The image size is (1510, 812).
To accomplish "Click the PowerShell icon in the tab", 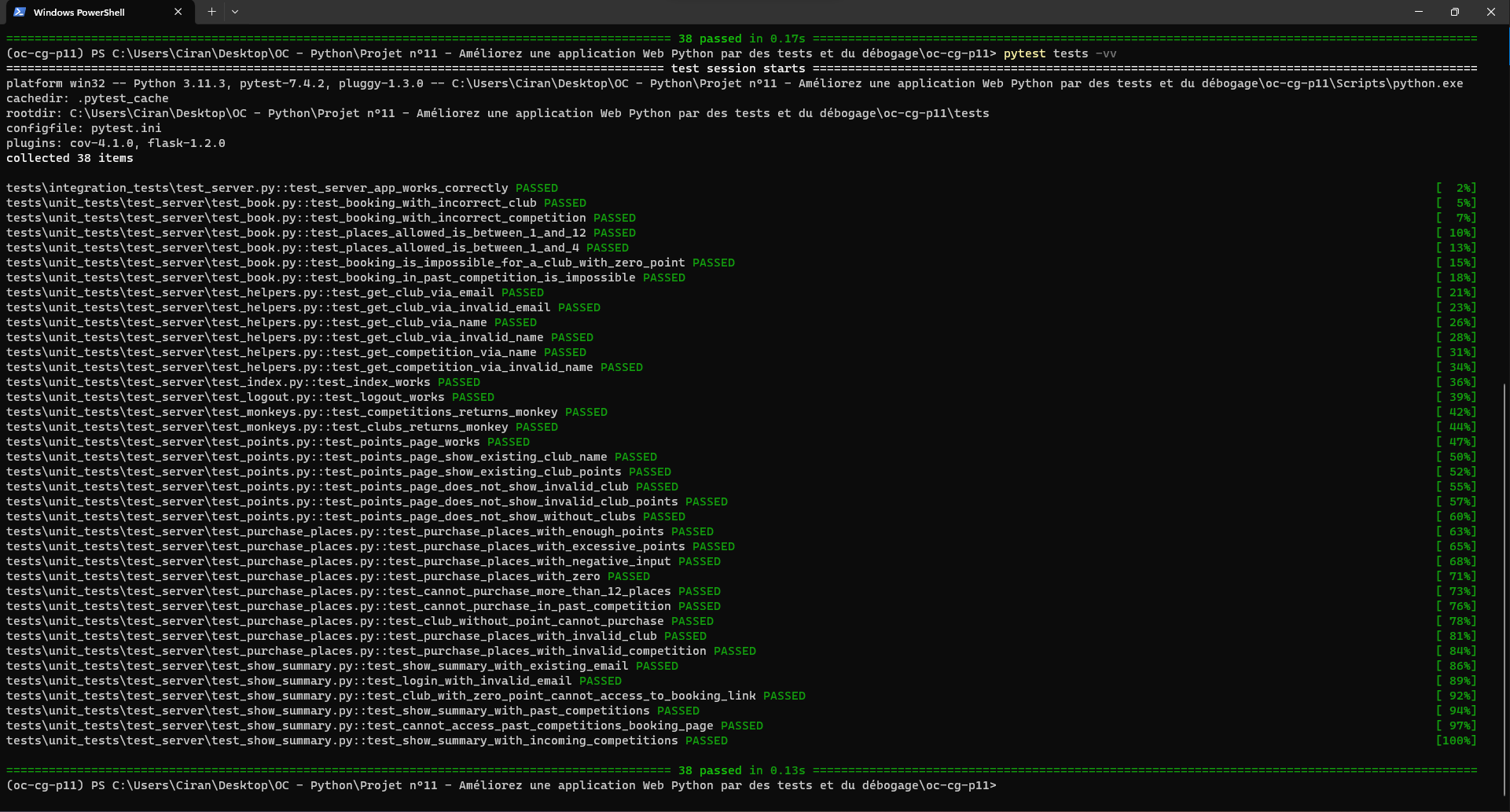I will coord(20,12).
